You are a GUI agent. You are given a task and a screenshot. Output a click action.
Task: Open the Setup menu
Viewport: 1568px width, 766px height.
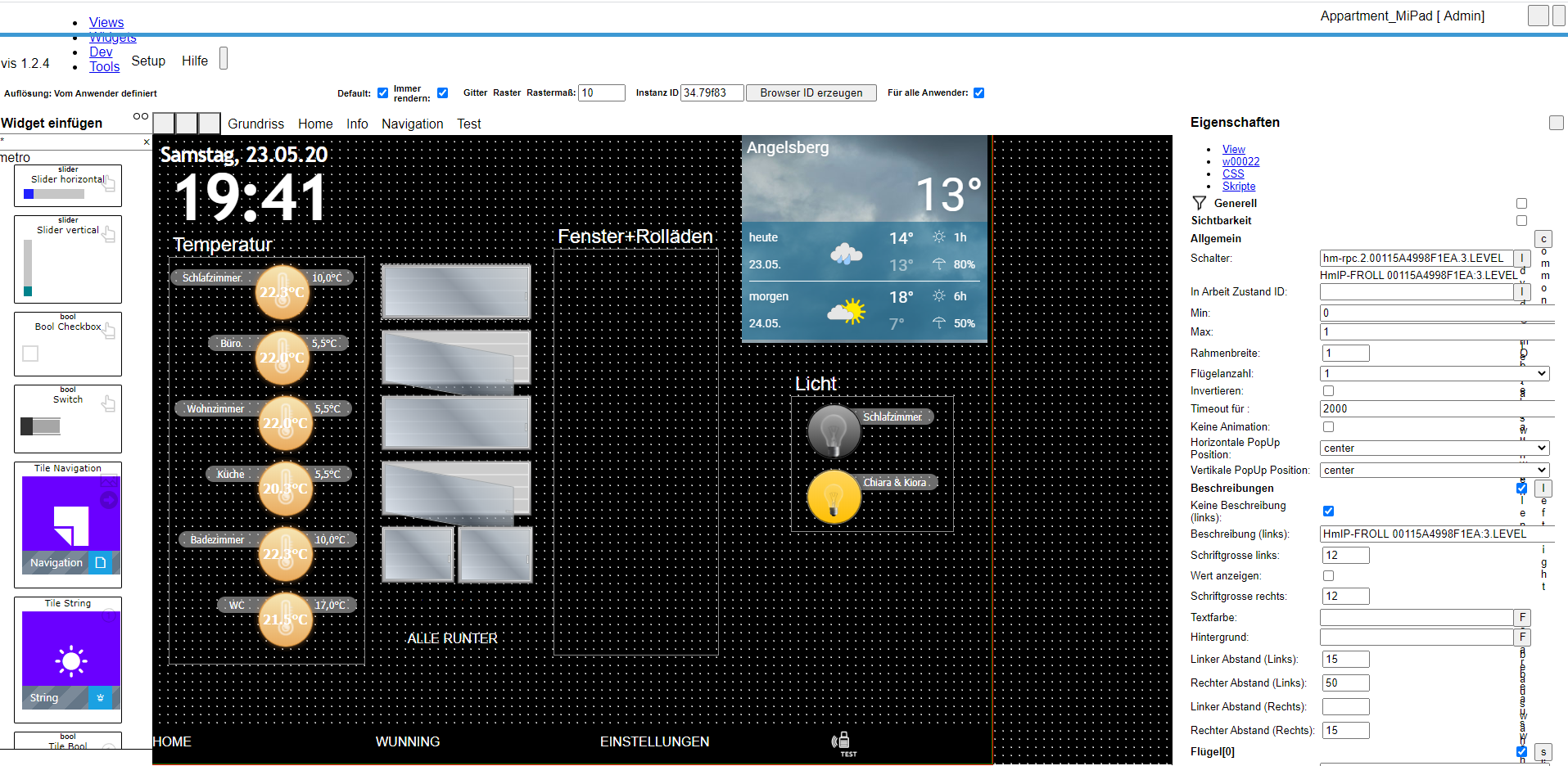[x=148, y=61]
